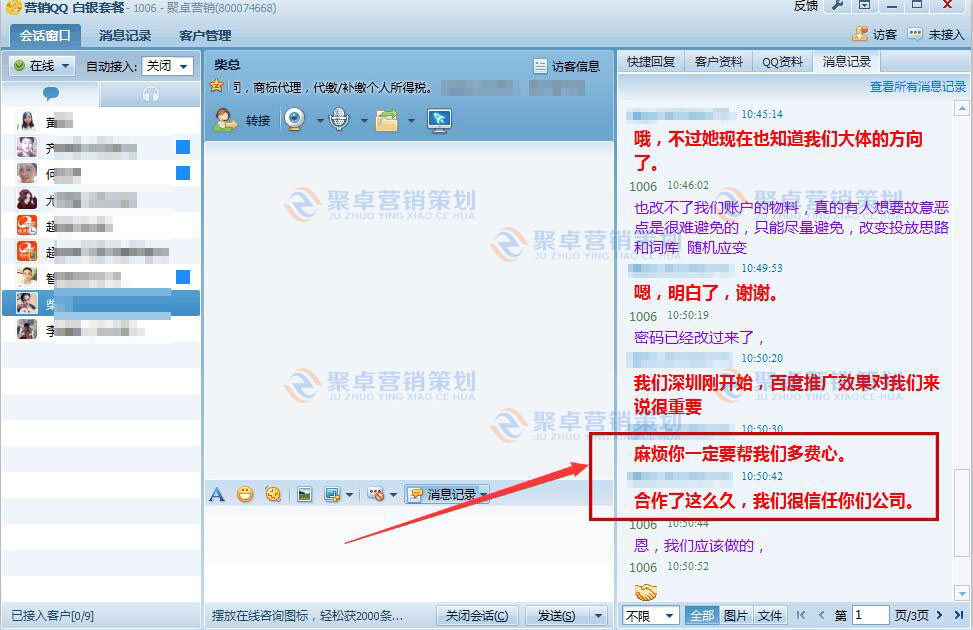Screen dimensions: 973x630
Task: Click the chat log scrollbar down arrow
Action: pyautogui.click(x=961, y=593)
